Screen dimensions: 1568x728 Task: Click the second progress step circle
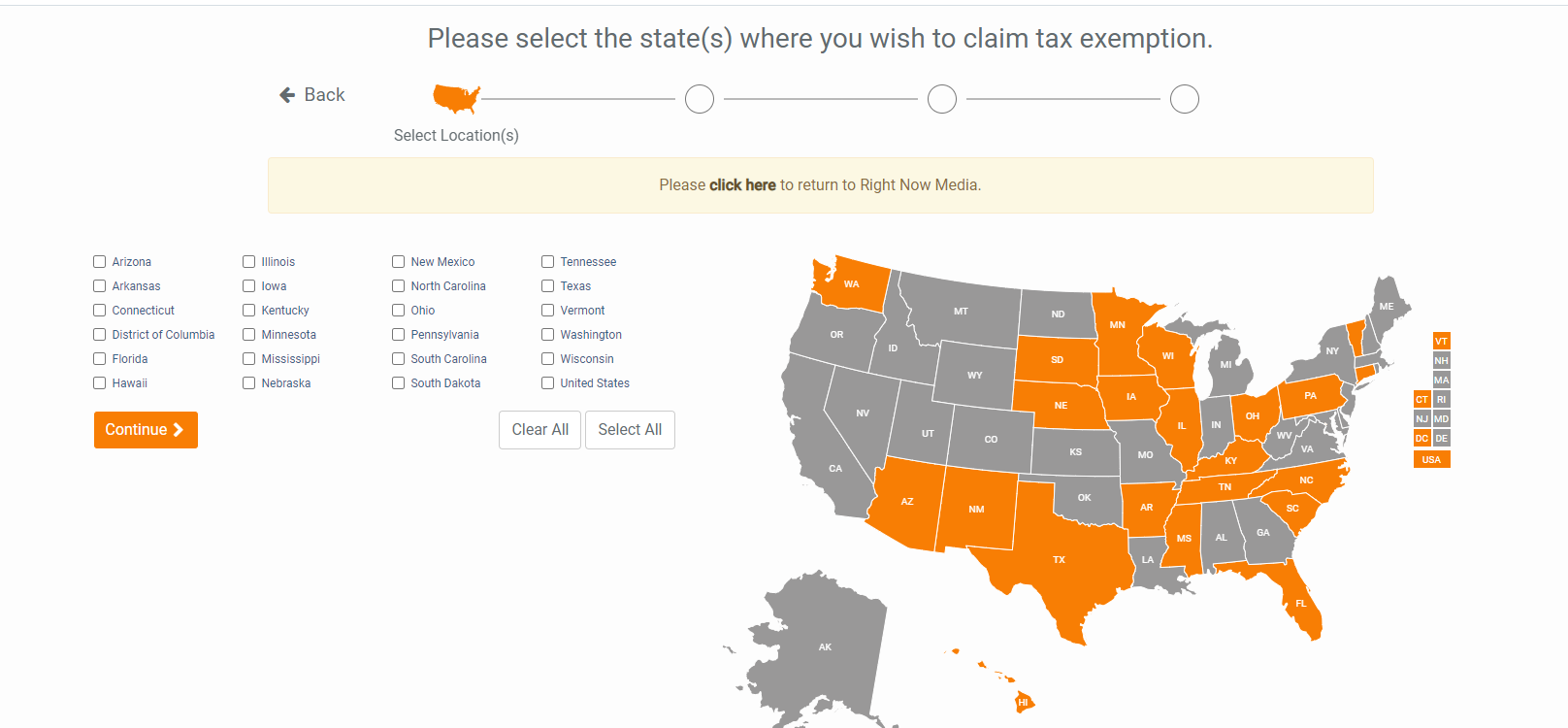pos(699,98)
